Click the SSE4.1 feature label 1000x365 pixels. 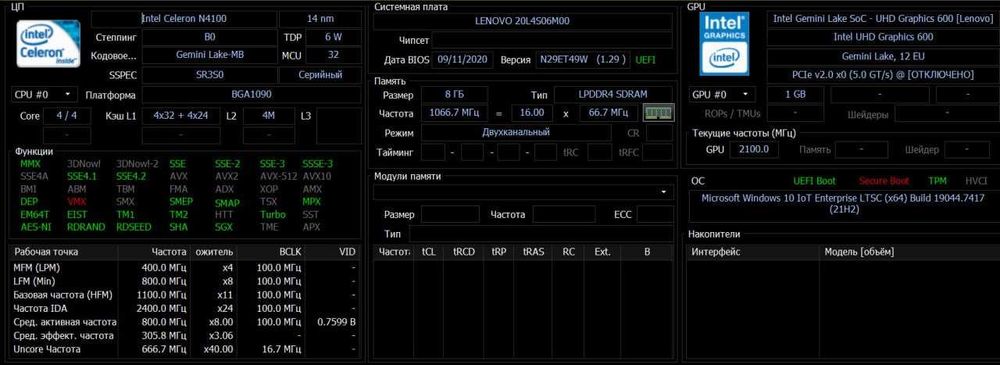(81, 176)
